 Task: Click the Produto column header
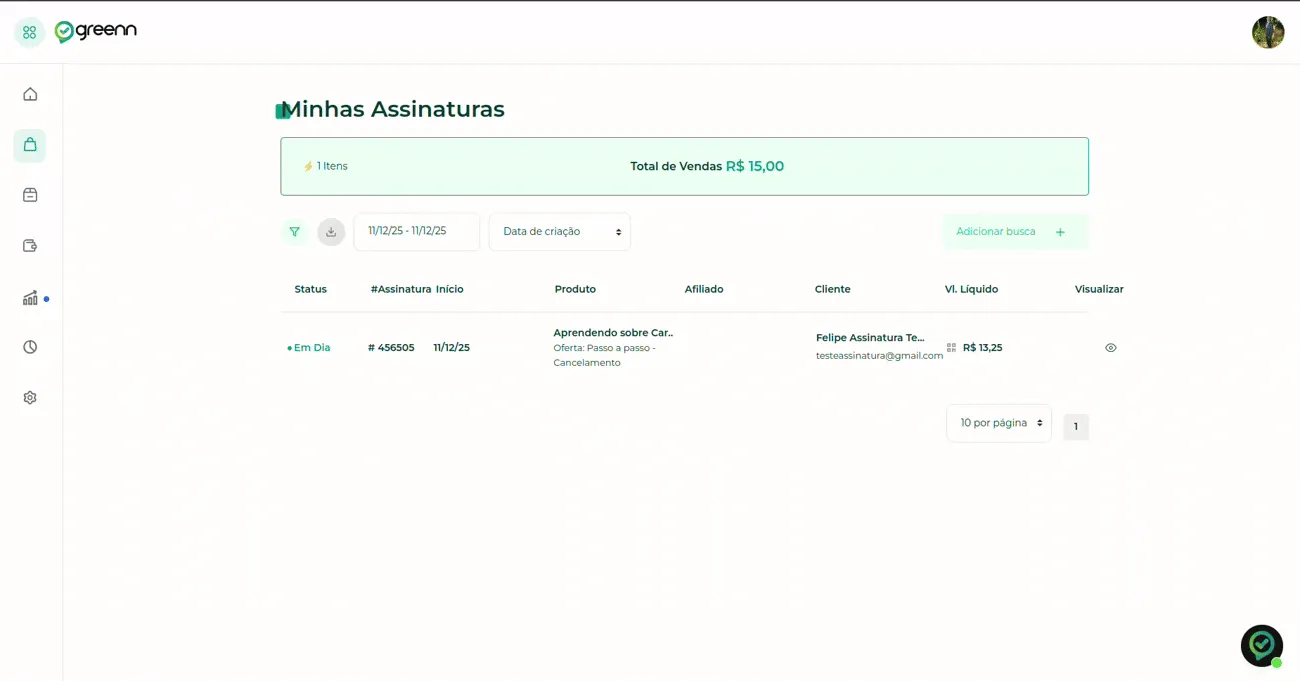click(575, 289)
